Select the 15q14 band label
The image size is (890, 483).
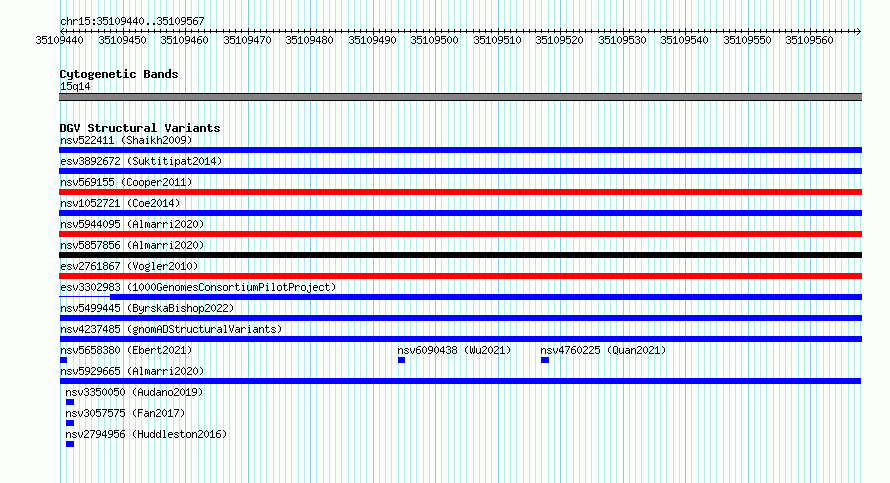coord(75,86)
